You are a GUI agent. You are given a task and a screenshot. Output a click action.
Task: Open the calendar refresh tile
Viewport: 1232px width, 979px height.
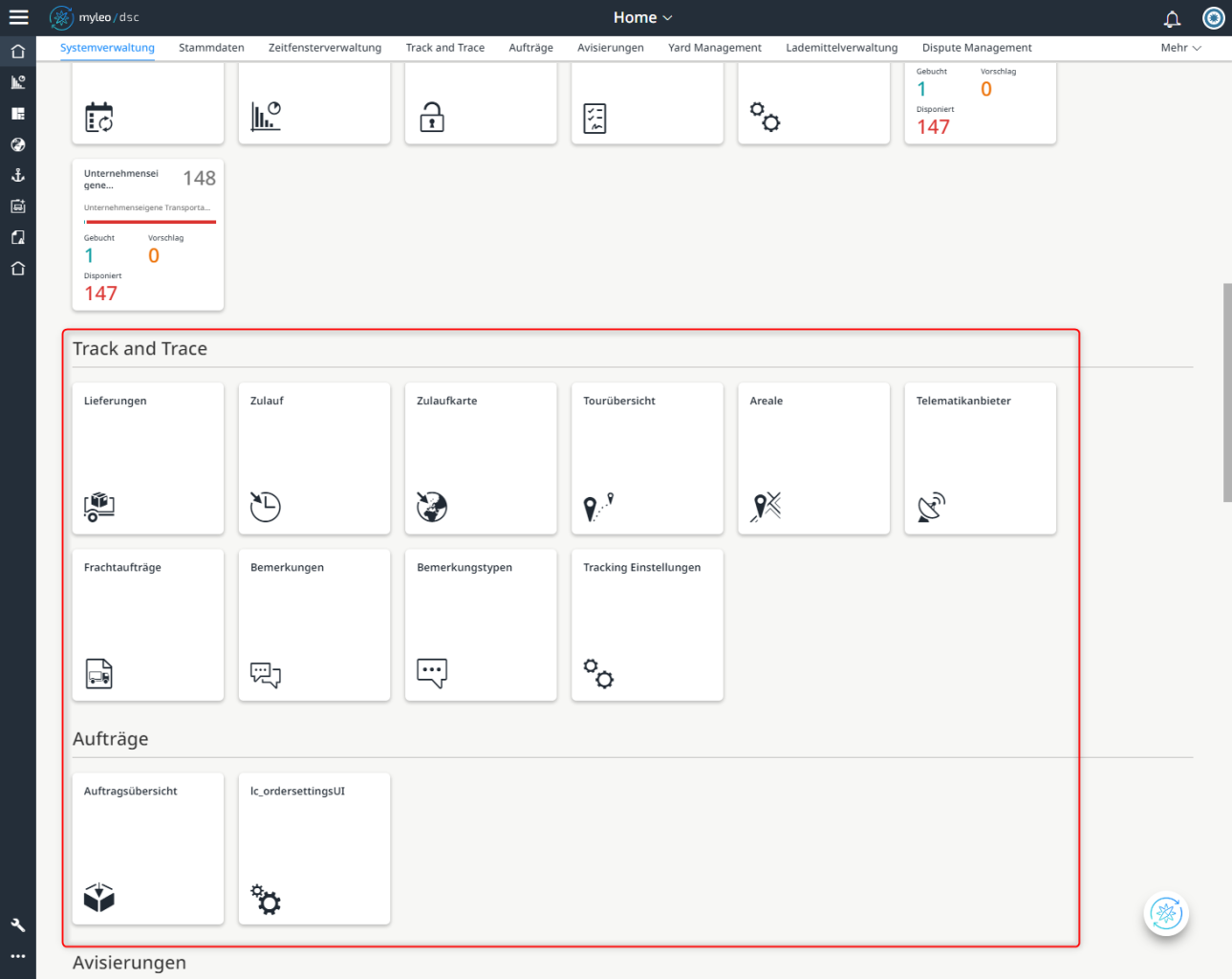(148, 103)
